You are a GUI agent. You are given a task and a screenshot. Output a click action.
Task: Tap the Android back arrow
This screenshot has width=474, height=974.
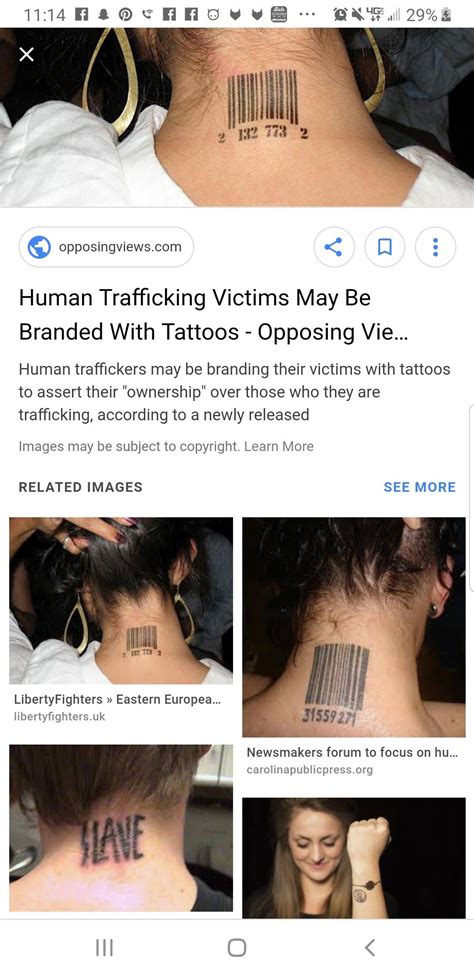pos(370,947)
